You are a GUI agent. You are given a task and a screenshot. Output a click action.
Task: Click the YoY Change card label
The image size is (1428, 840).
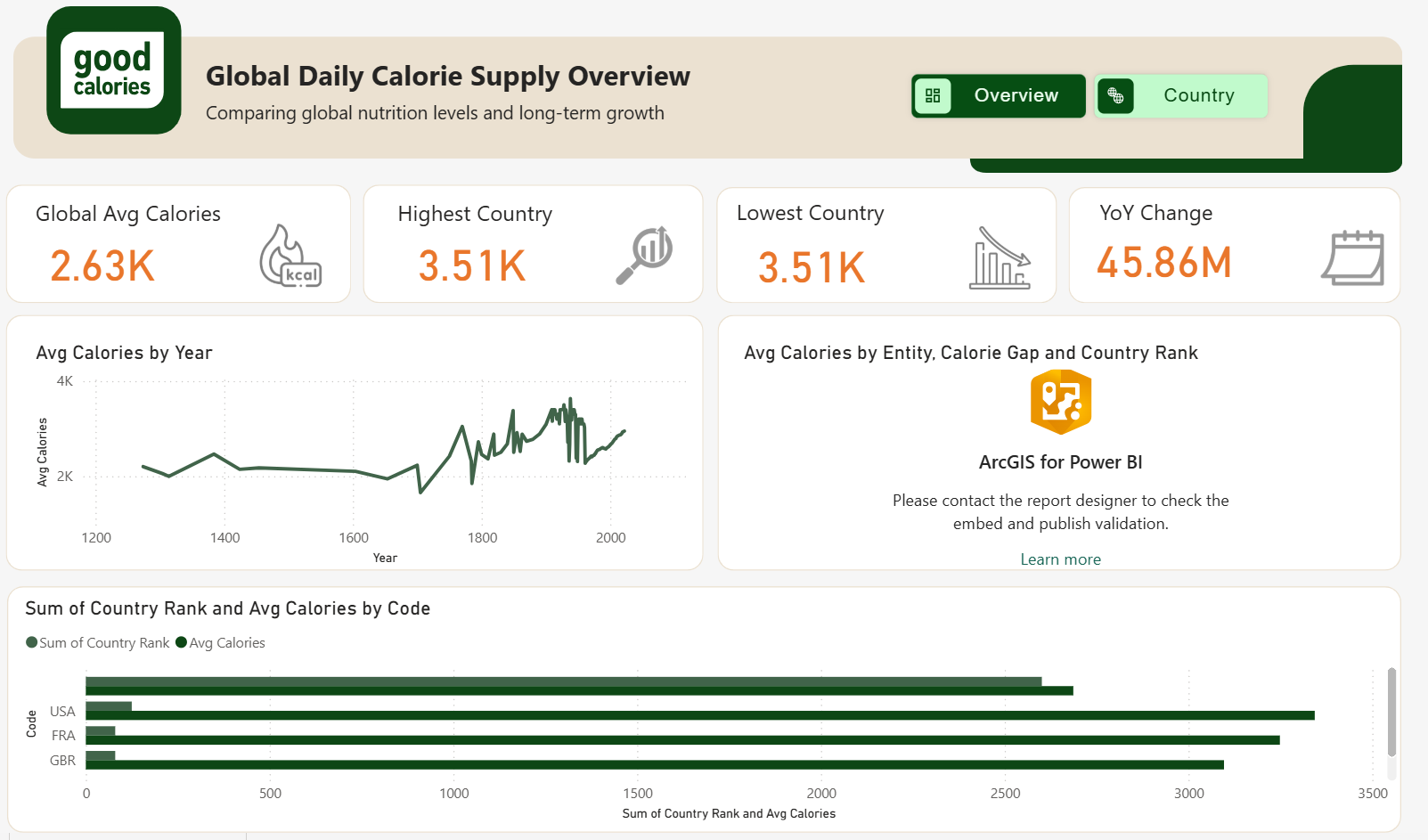point(1156,213)
